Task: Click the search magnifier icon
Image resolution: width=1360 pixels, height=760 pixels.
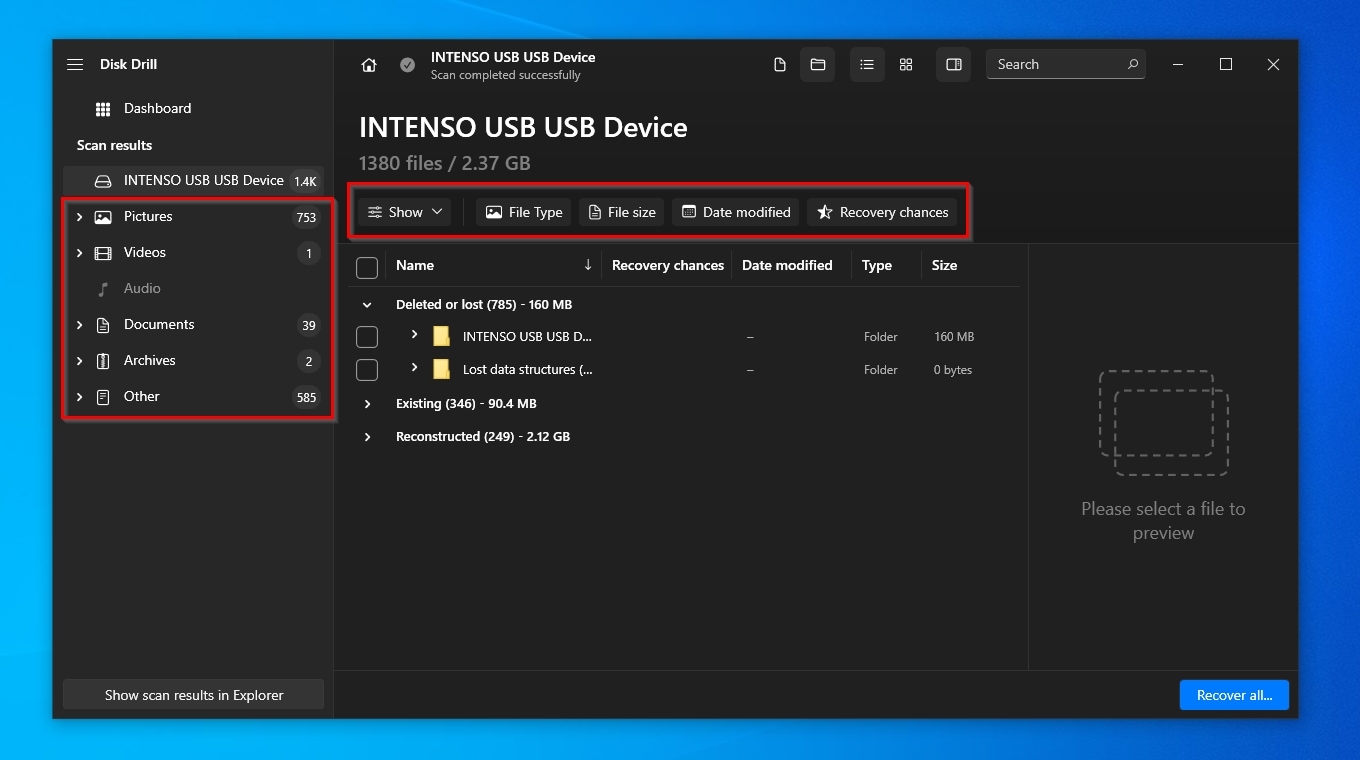Action: point(1133,64)
